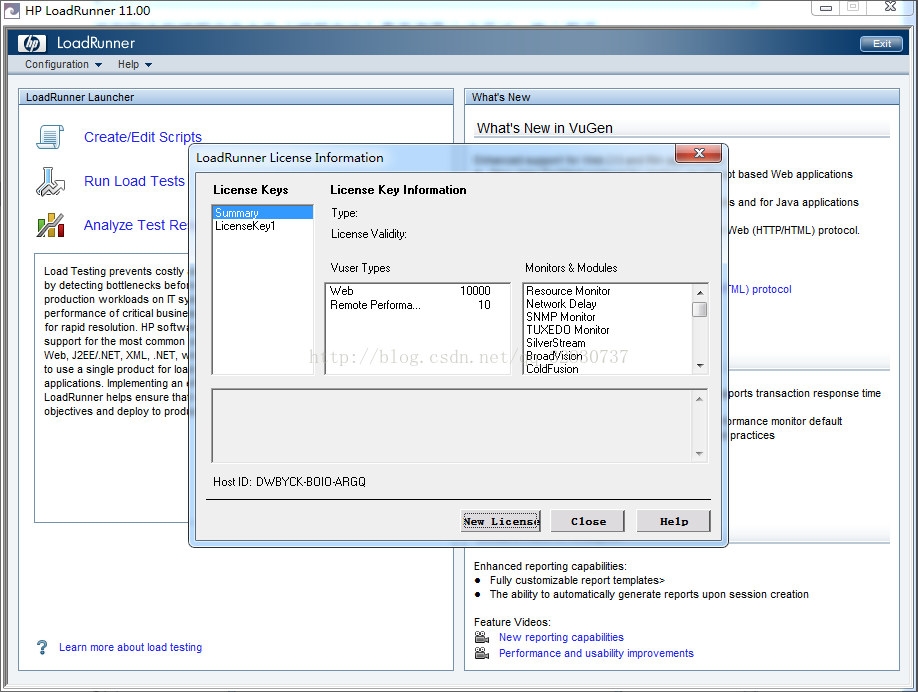
Task: Open Performance and usability improvements video link
Action: [596, 653]
